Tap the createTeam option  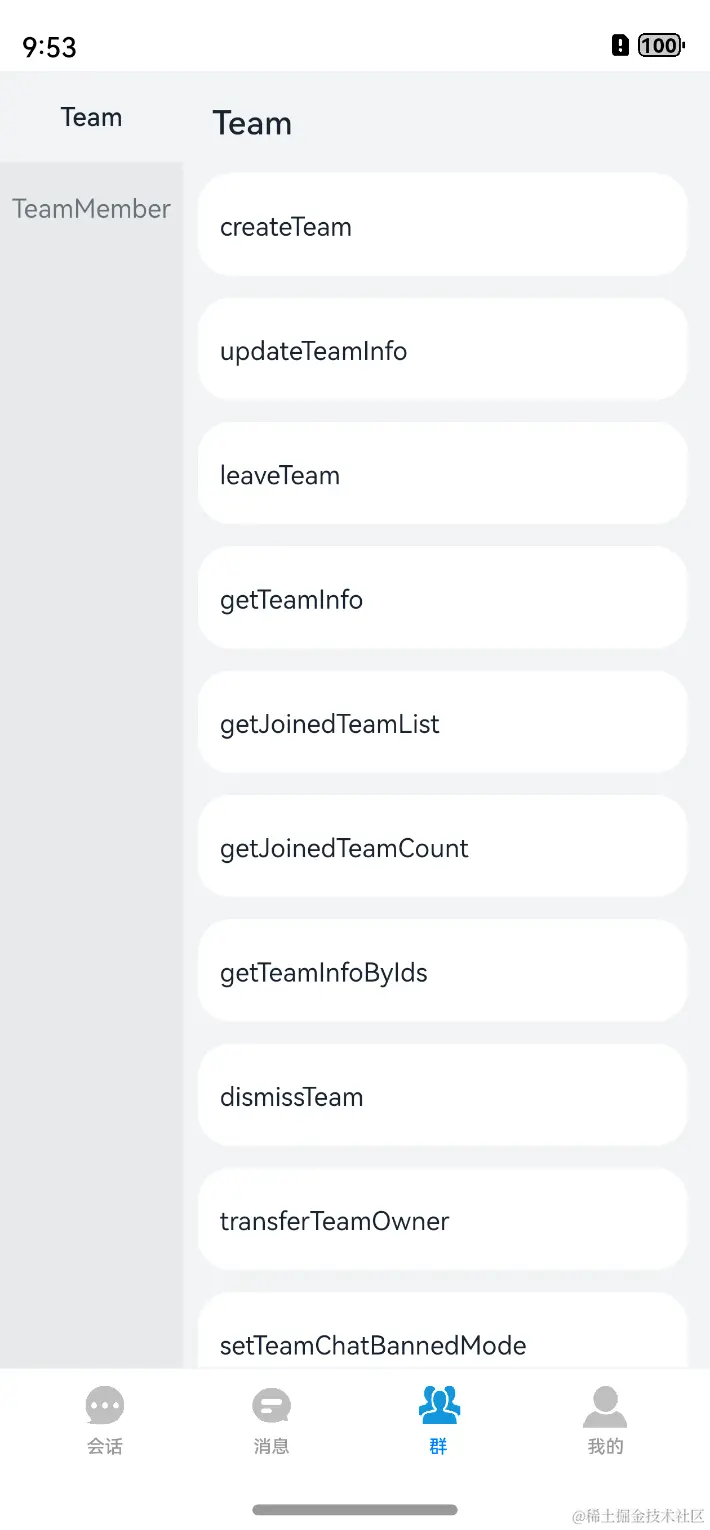[x=443, y=226]
